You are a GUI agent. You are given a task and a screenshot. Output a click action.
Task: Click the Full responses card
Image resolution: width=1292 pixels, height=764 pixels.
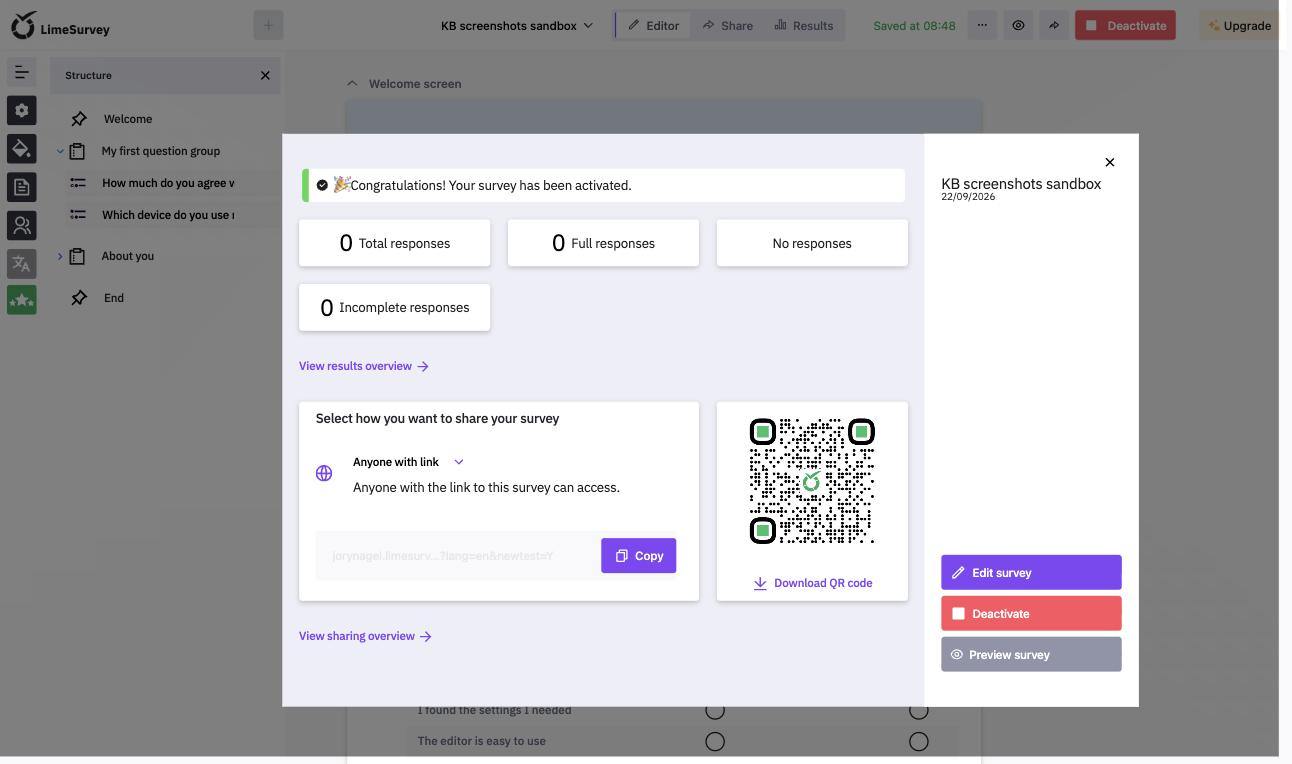click(603, 243)
